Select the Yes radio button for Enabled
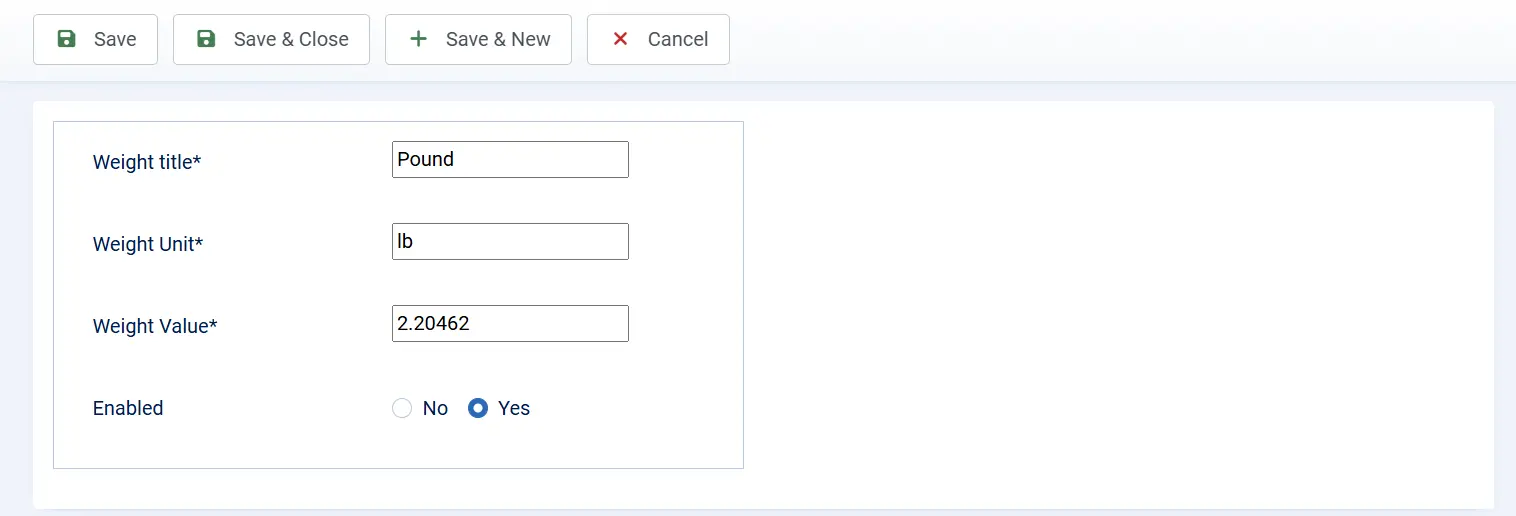Viewport: 1516px width, 516px height. coord(478,408)
